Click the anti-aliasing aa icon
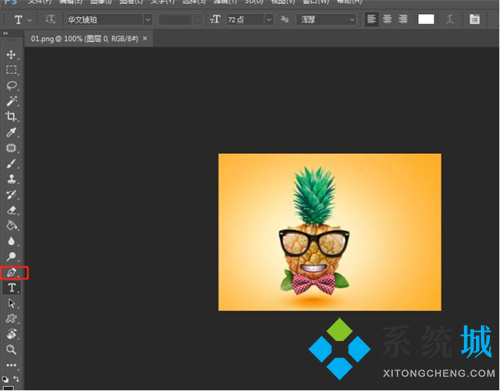Image resolution: width=500 pixels, height=391 pixels. [285, 19]
